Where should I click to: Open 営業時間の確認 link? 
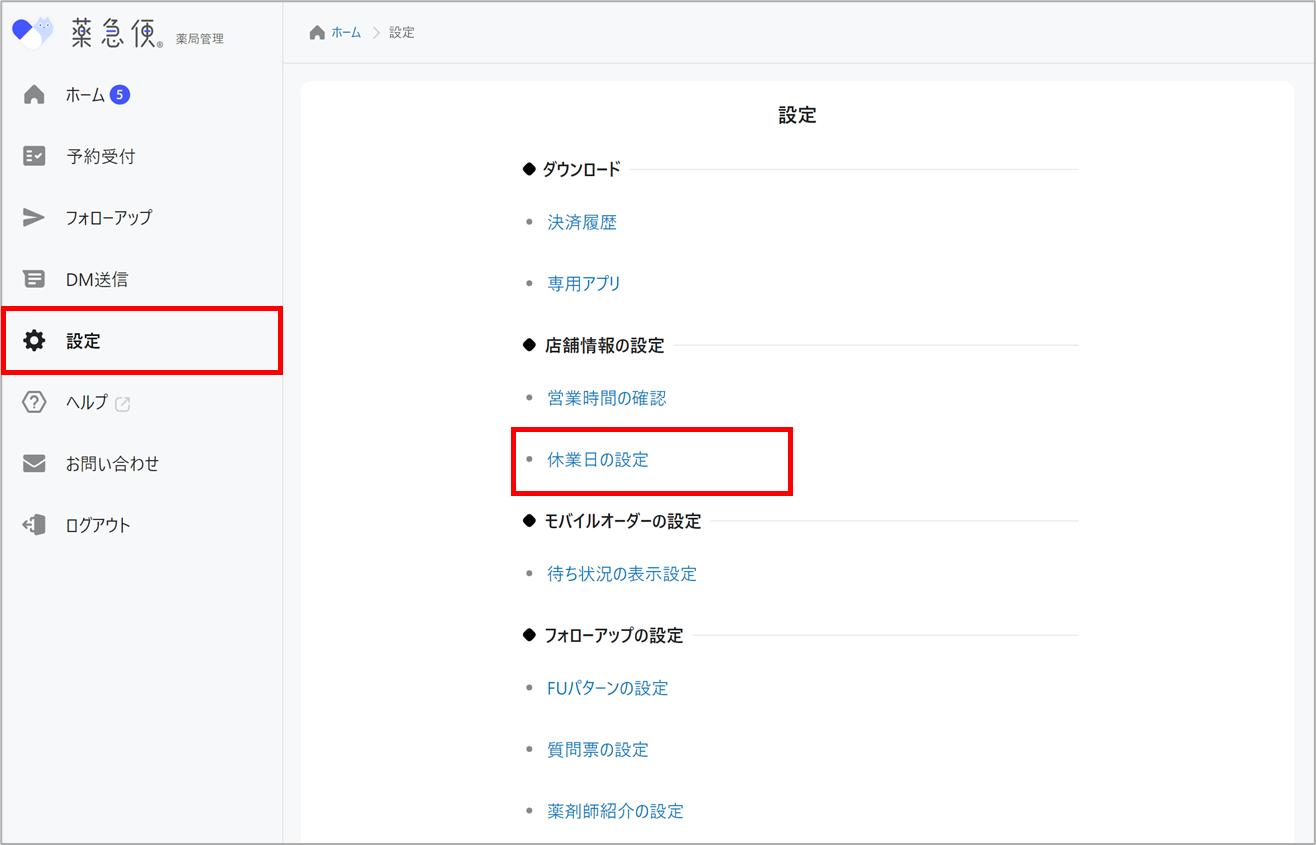pyautogui.click(x=606, y=398)
